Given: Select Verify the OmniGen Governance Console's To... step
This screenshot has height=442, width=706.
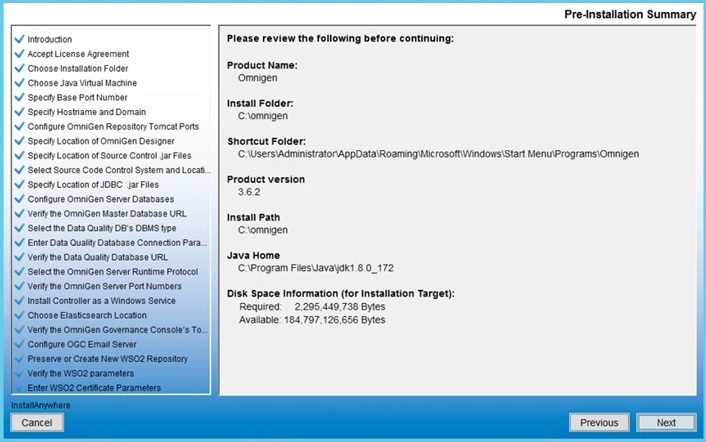Looking at the screenshot, I should pos(118,329).
